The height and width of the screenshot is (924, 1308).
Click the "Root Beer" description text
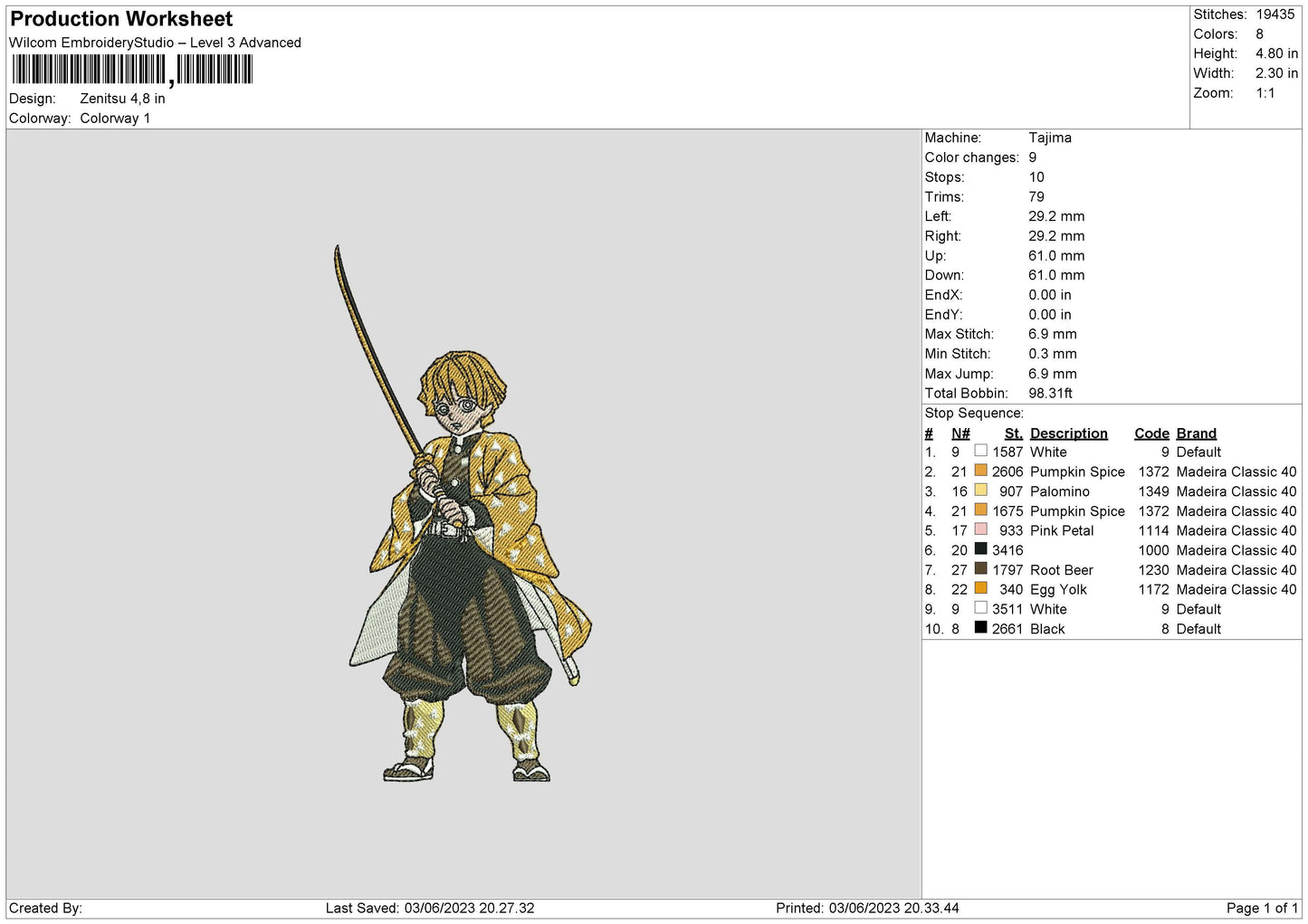click(x=1062, y=570)
